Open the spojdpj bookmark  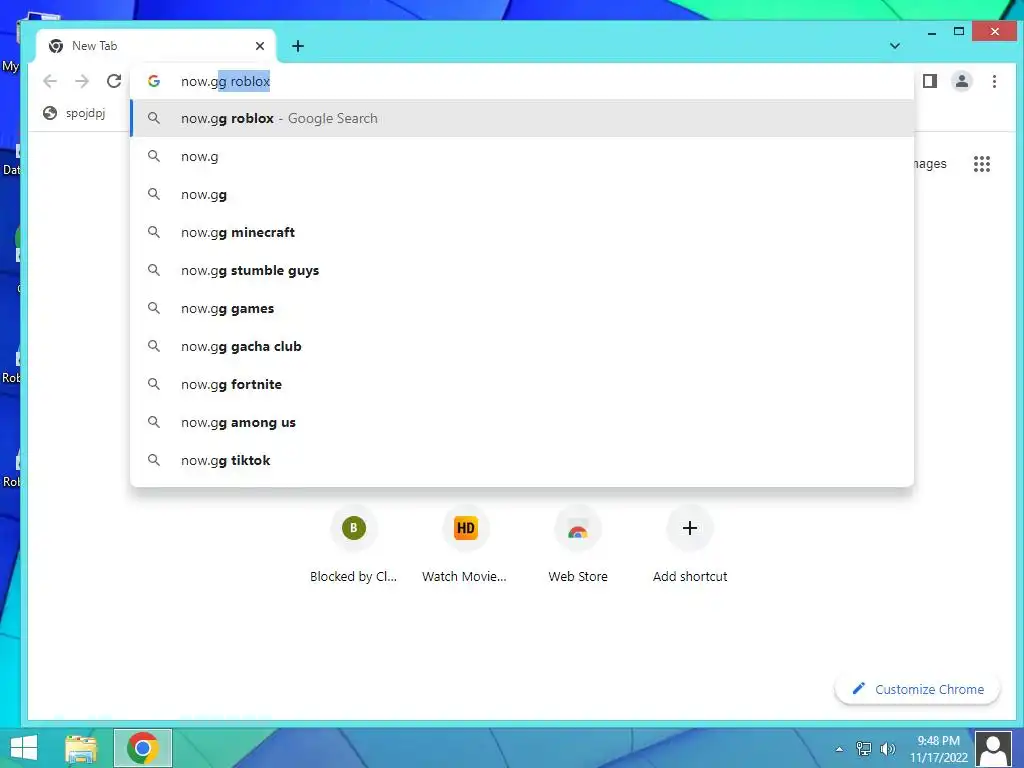tap(74, 113)
